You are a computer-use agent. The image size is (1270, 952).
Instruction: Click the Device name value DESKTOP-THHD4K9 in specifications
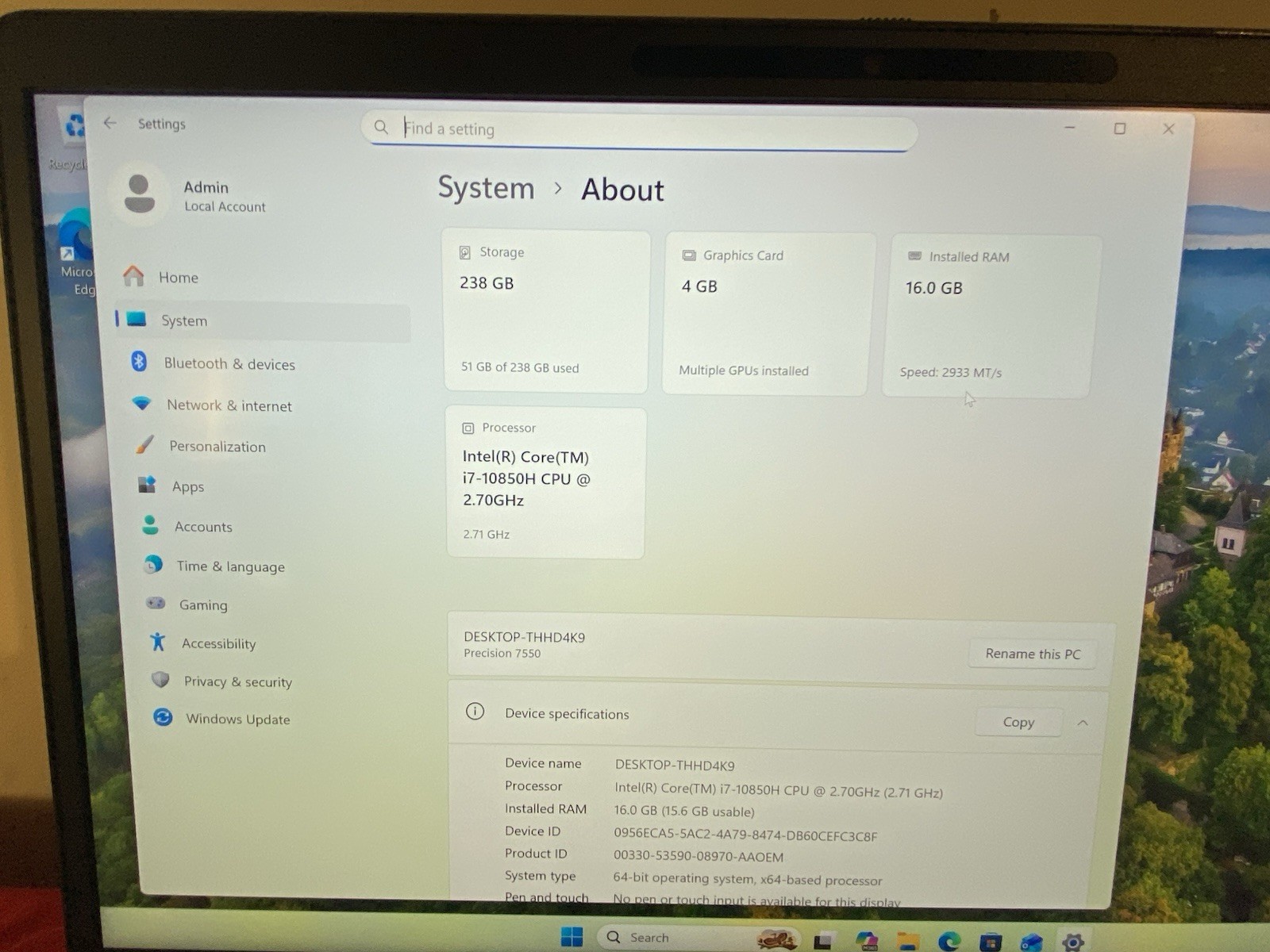[x=675, y=766]
